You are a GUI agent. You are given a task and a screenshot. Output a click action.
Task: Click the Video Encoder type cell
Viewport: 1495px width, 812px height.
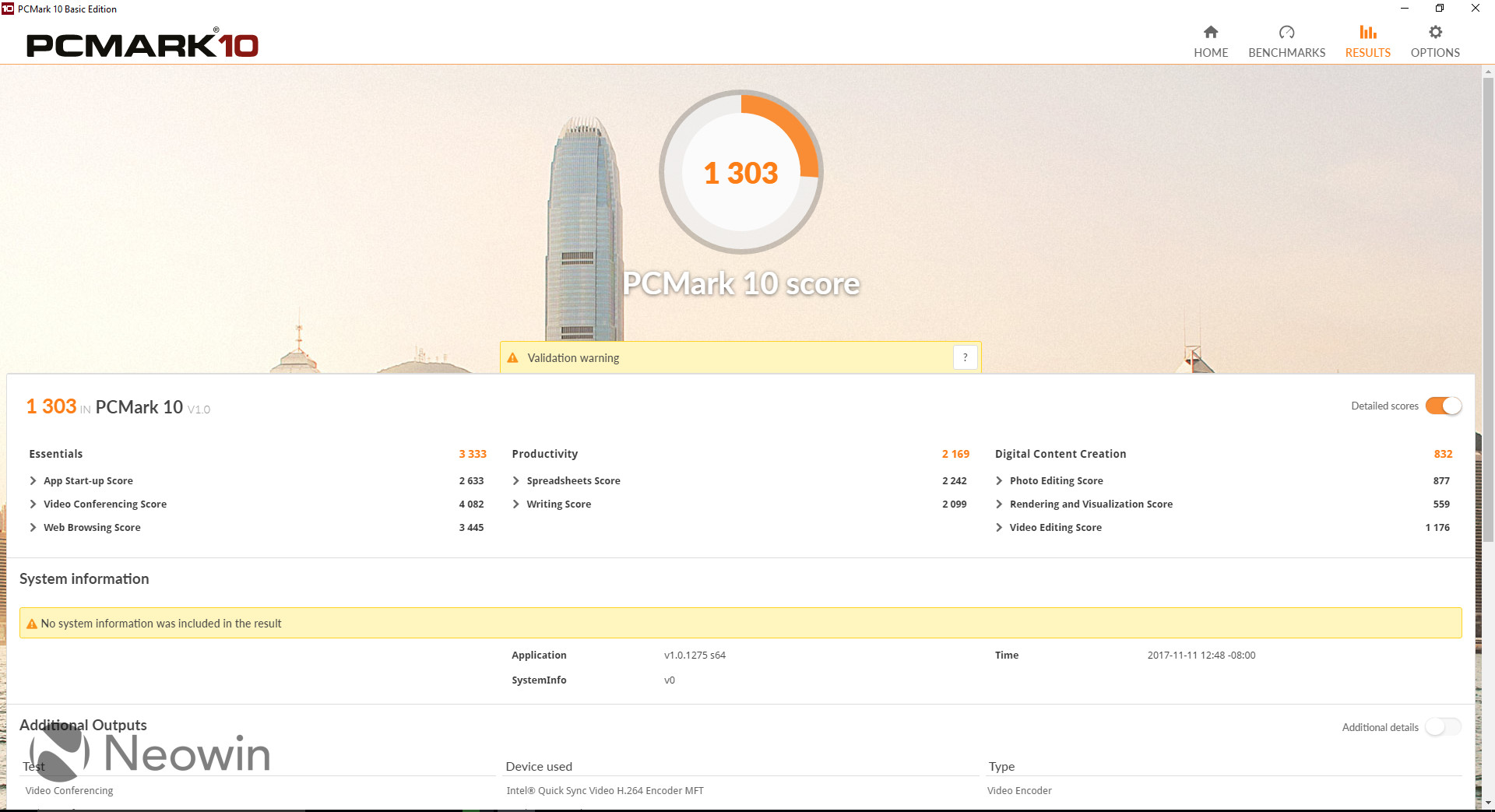click(x=1019, y=791)
